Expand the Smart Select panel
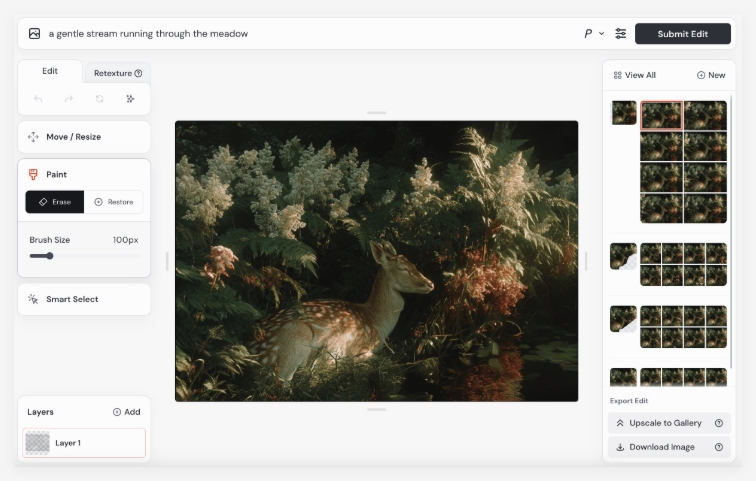This screenshot has height=481, width=756. tap(84, 299)
